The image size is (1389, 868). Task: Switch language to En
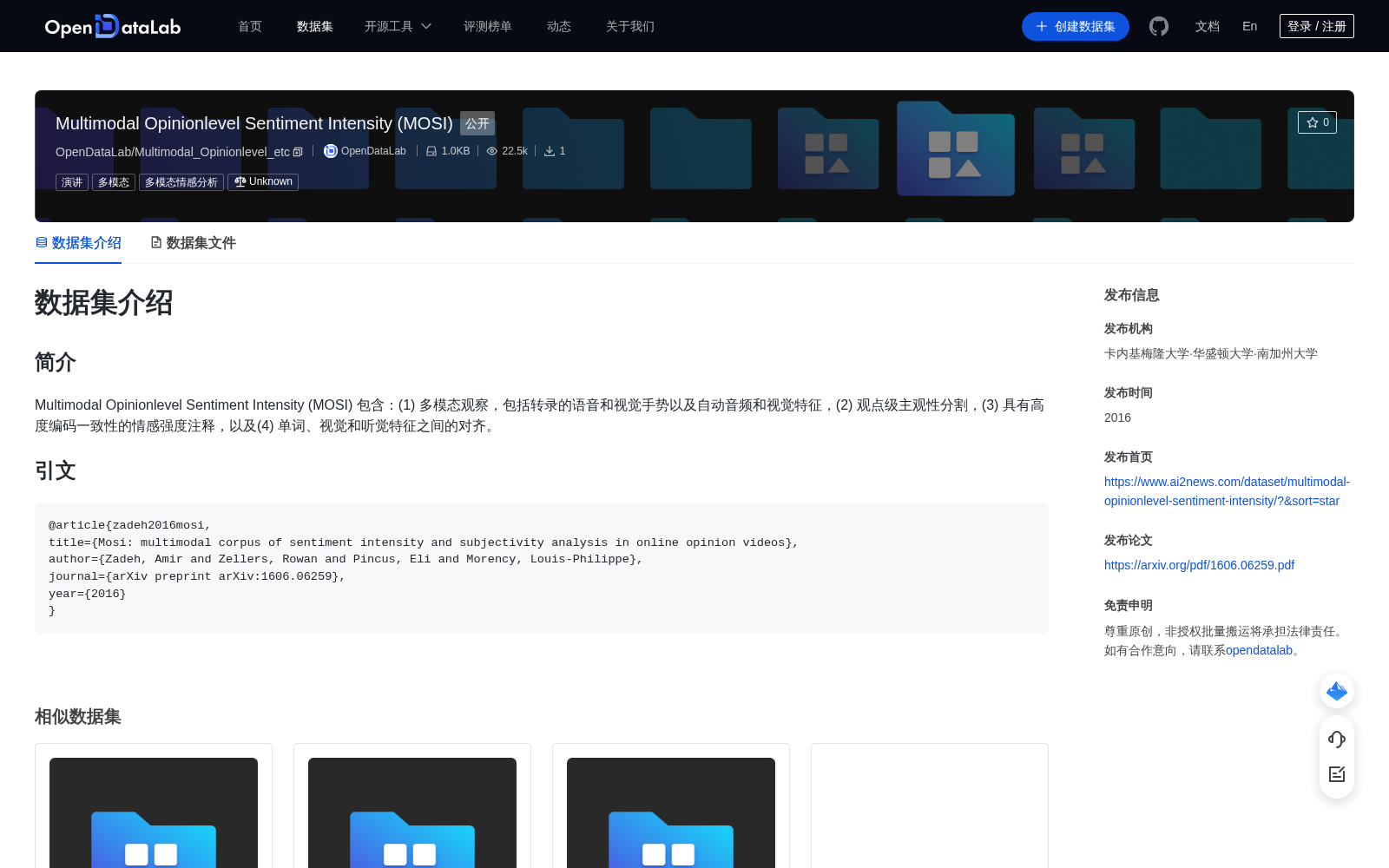(1249, 26)
